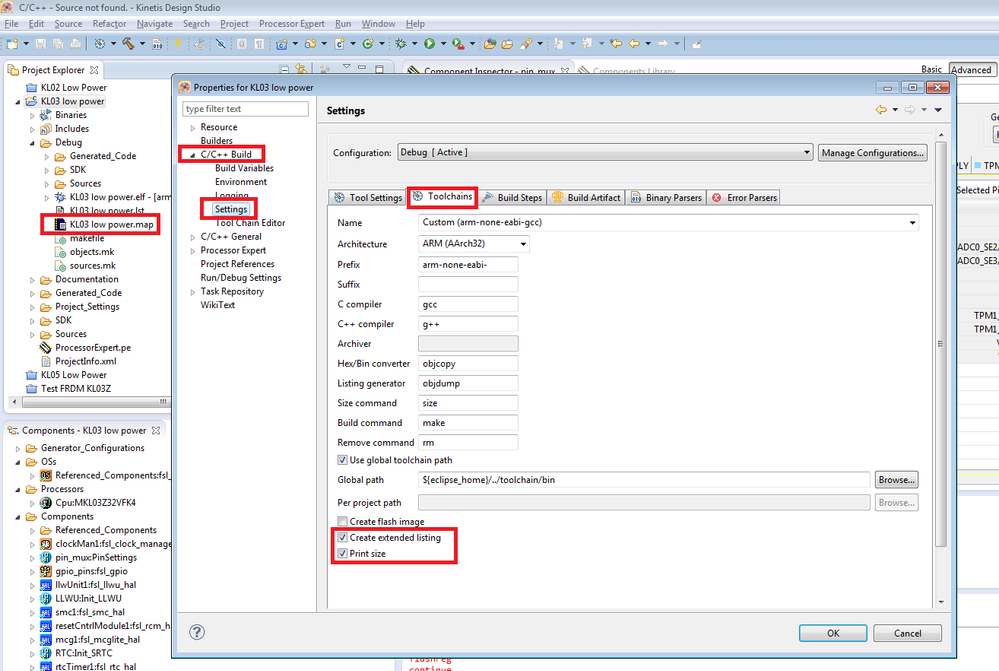Collapse the KL03 low power project
This screenshot has width=999, height=671.
[18, 102]
